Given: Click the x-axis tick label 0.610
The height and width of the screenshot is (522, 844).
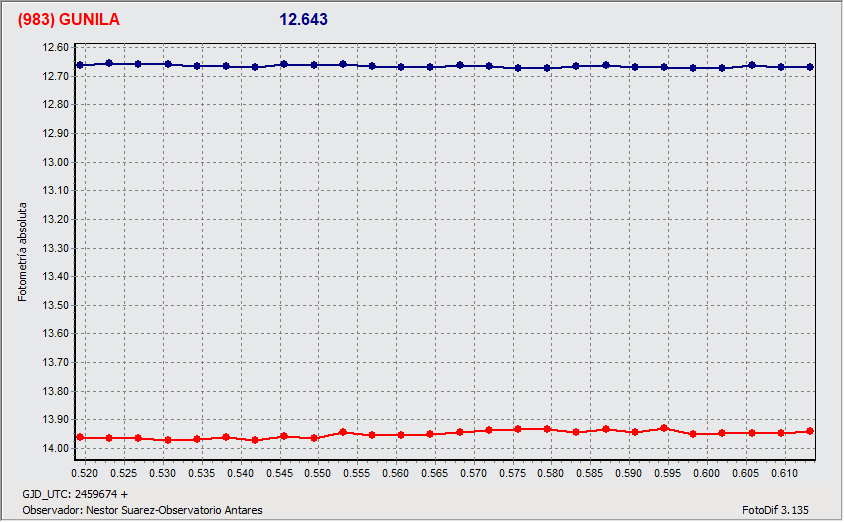Looking at the screenshot, I should pyautogui.click(x=784, y=473).
